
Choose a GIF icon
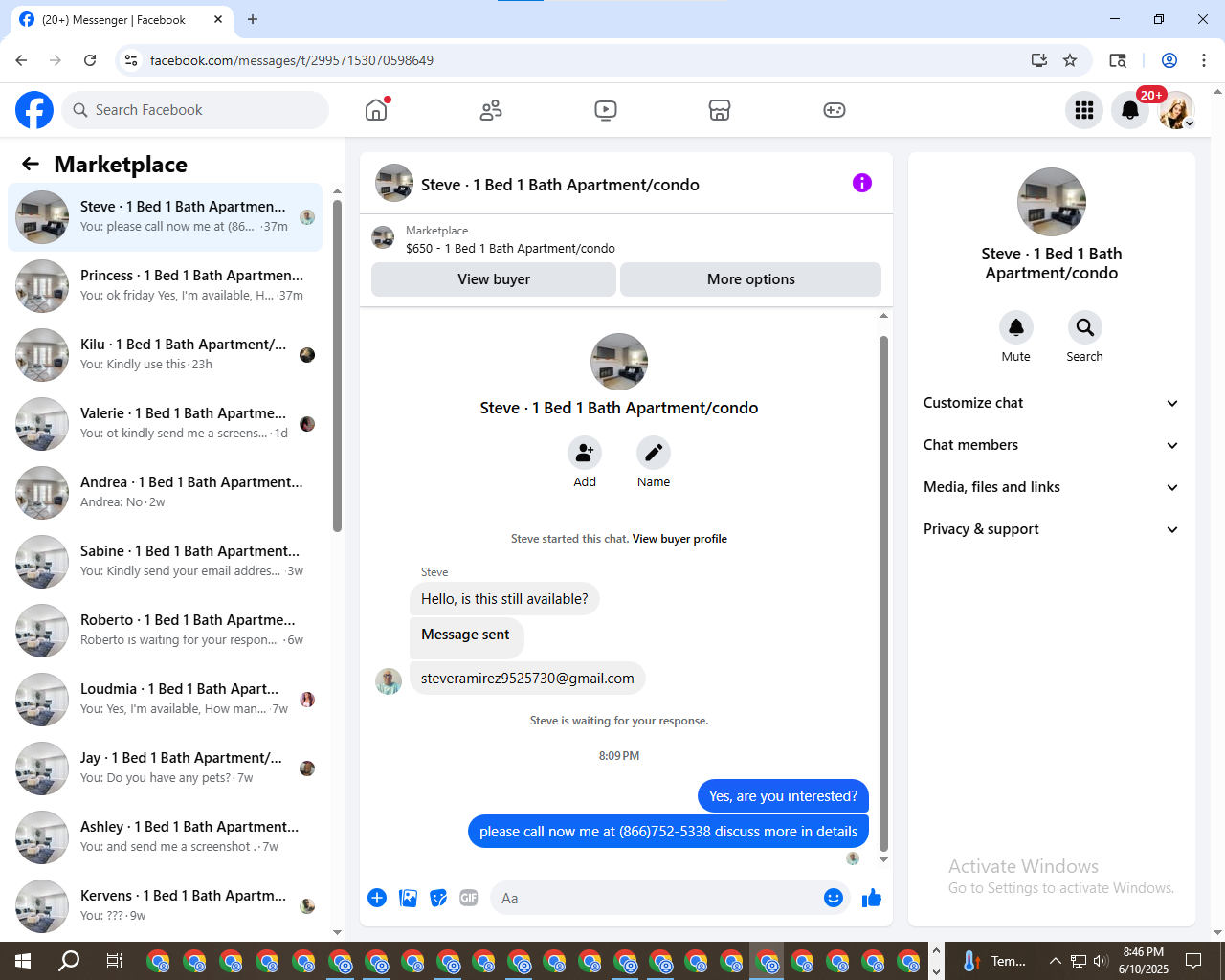pos(469,898)
